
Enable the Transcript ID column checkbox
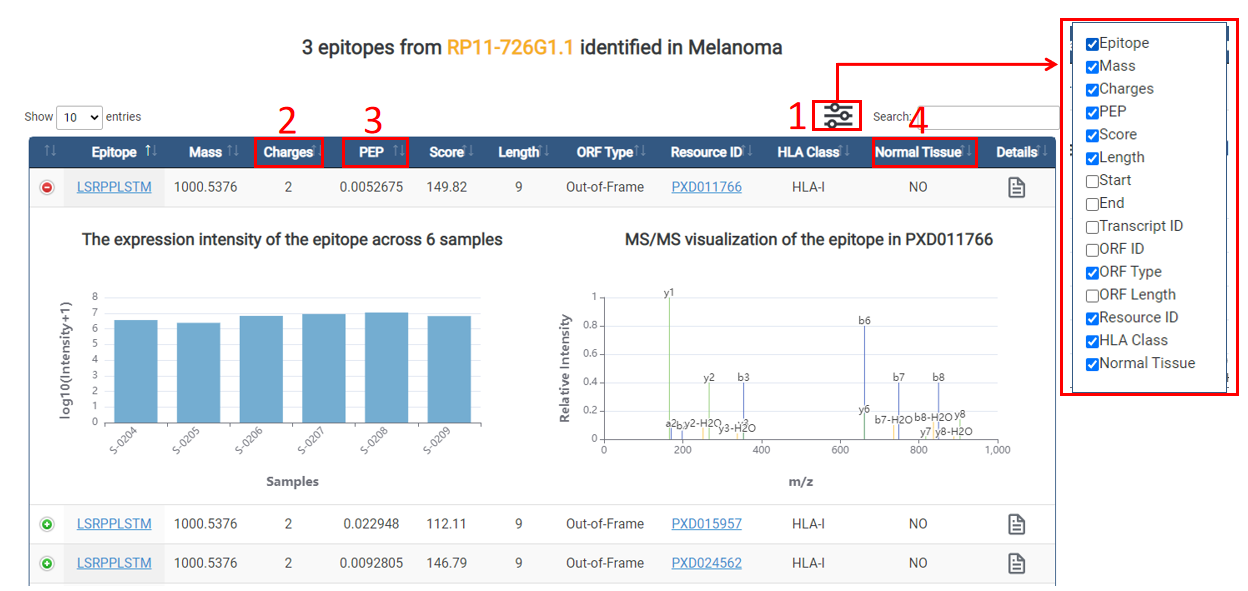[x=1092, y=227]
